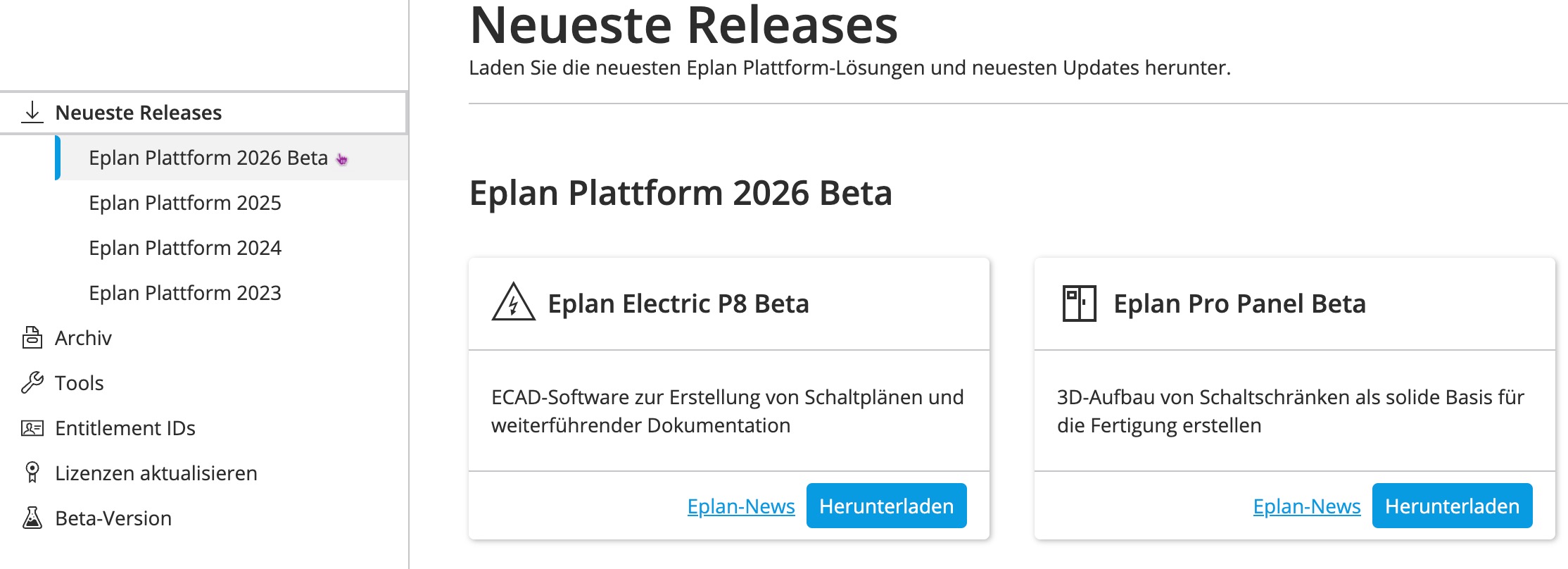The height and width of the screenshot is (569, 1568).
Task: Download Eplan Electric P8 Beta
Action: [x=886, y=506]
